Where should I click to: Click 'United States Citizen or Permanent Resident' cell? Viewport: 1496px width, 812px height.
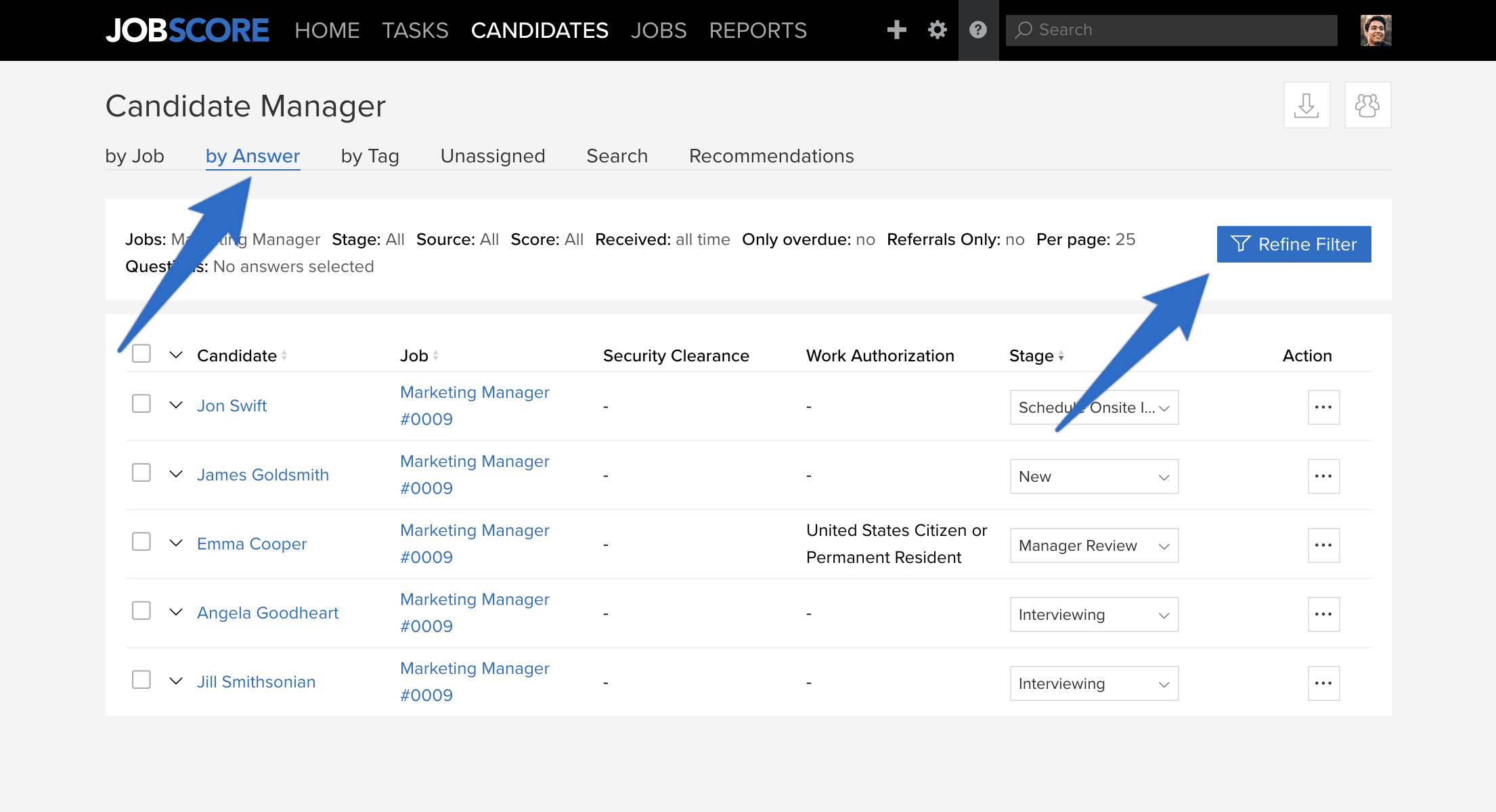tap(896, 544)
